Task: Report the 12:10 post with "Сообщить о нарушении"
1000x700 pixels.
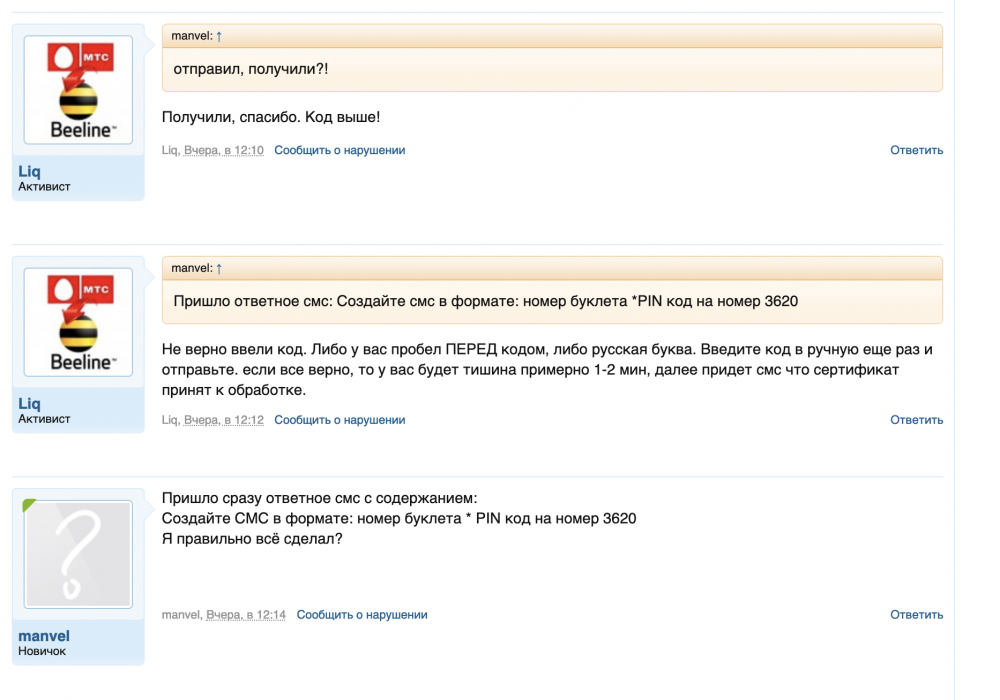Action: point(340,150)
